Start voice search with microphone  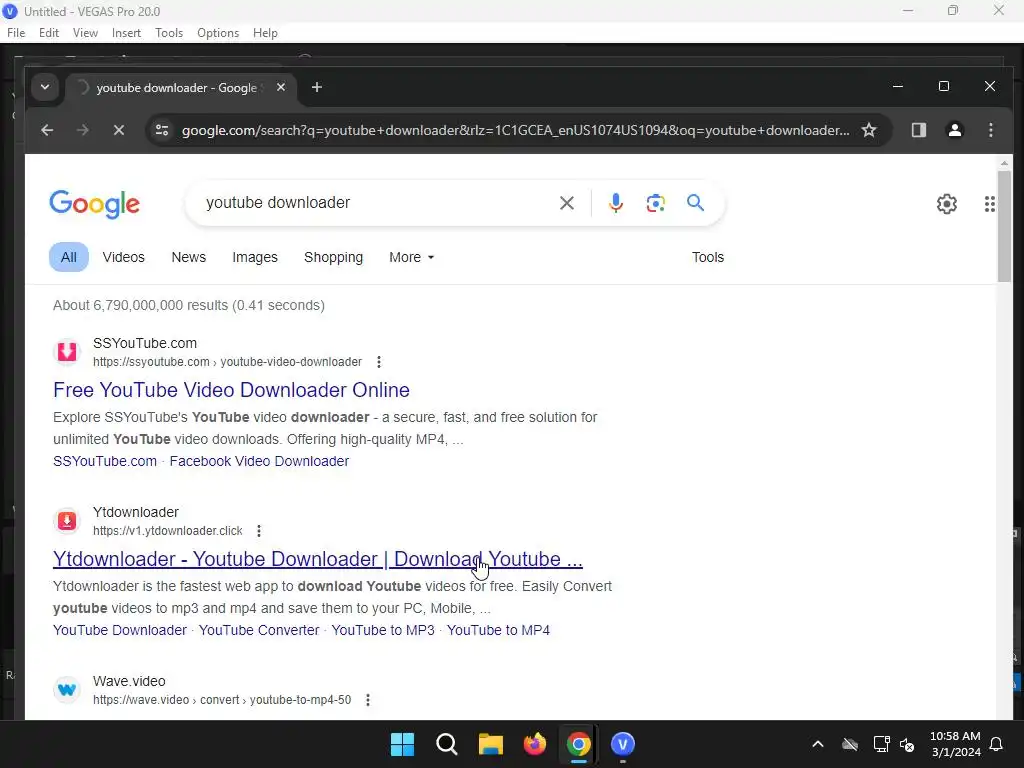[x=615, y=203]
